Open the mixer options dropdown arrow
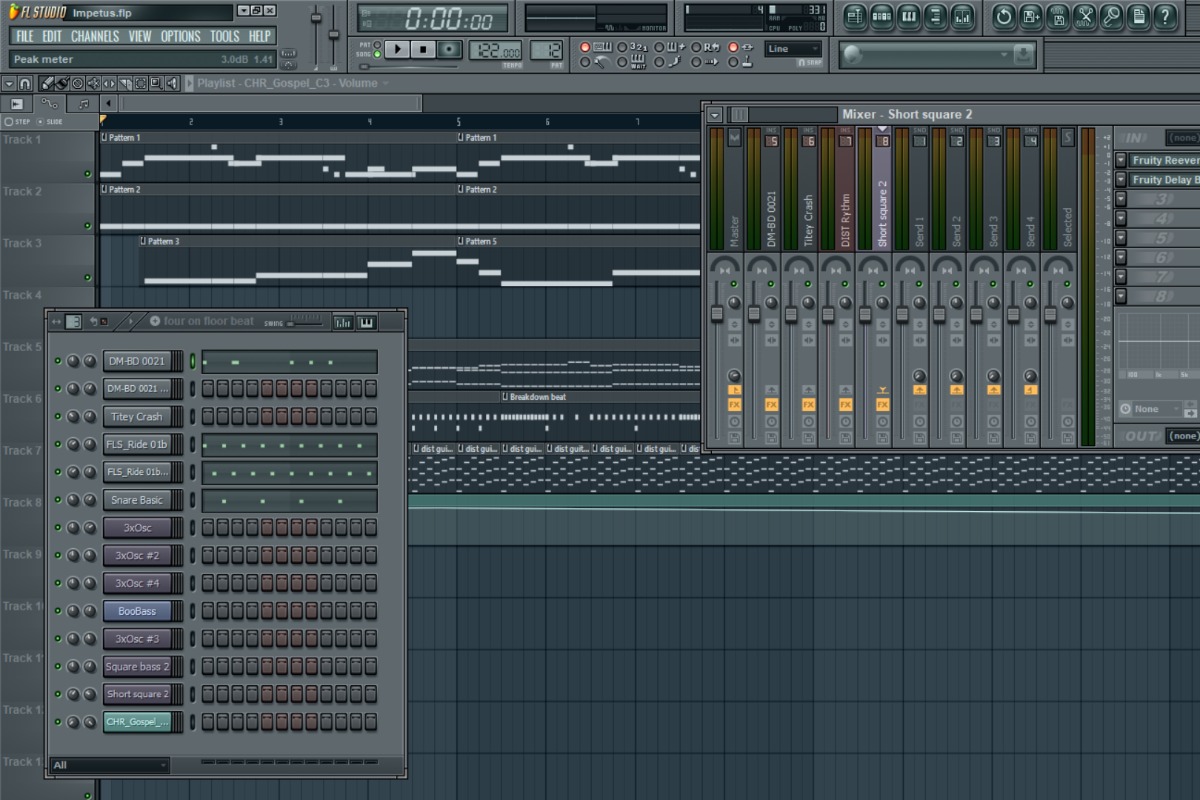This screenshot has width=1200, height=800. coord(715,114)
